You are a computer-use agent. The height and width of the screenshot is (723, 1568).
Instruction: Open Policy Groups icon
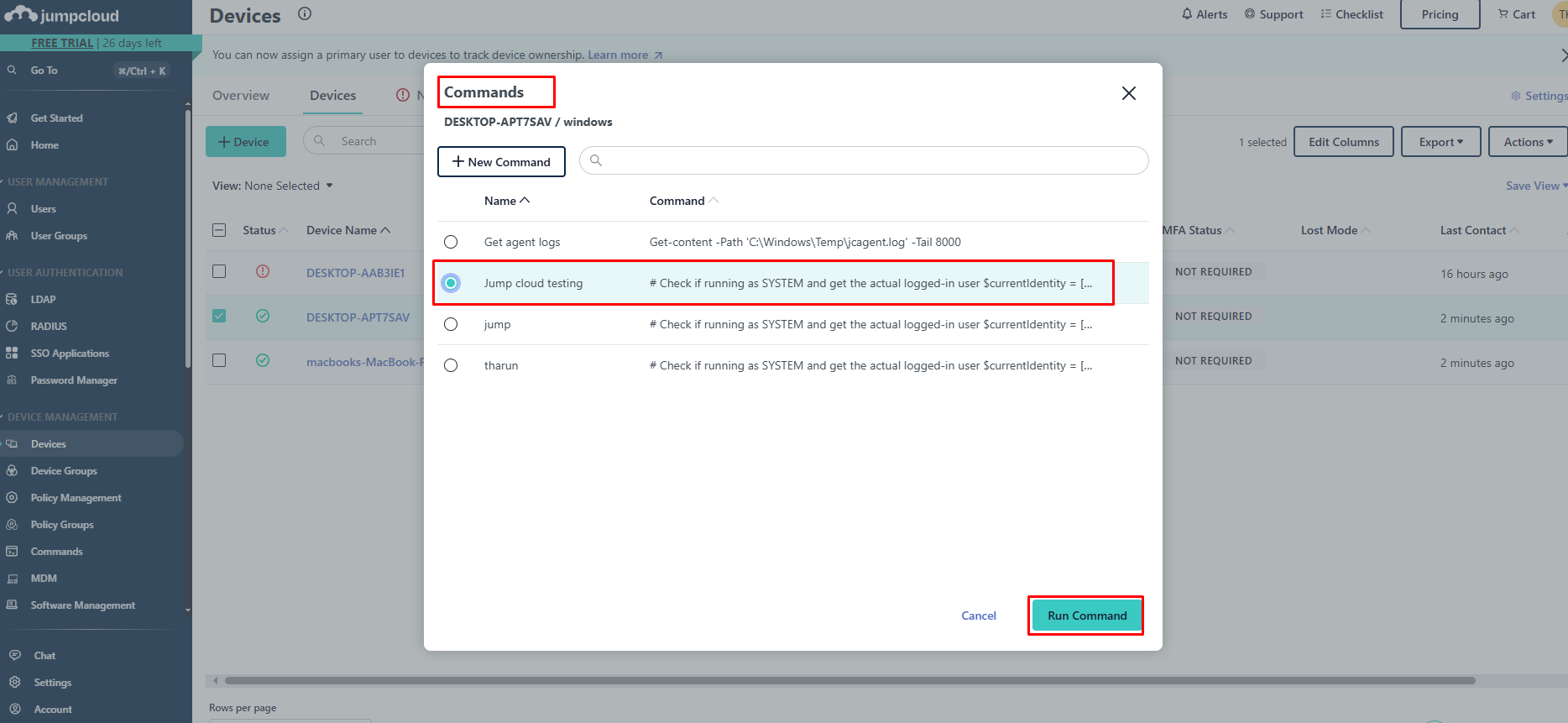coord(12,525)
